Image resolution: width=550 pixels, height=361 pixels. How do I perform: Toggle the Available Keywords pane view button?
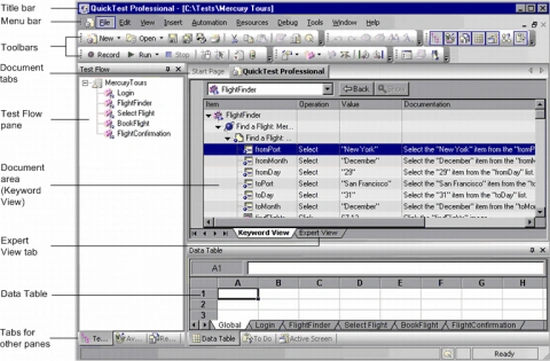click(450, 38)
